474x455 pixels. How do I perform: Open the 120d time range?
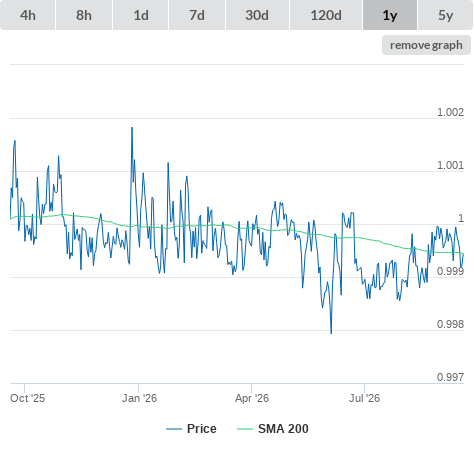326,15
